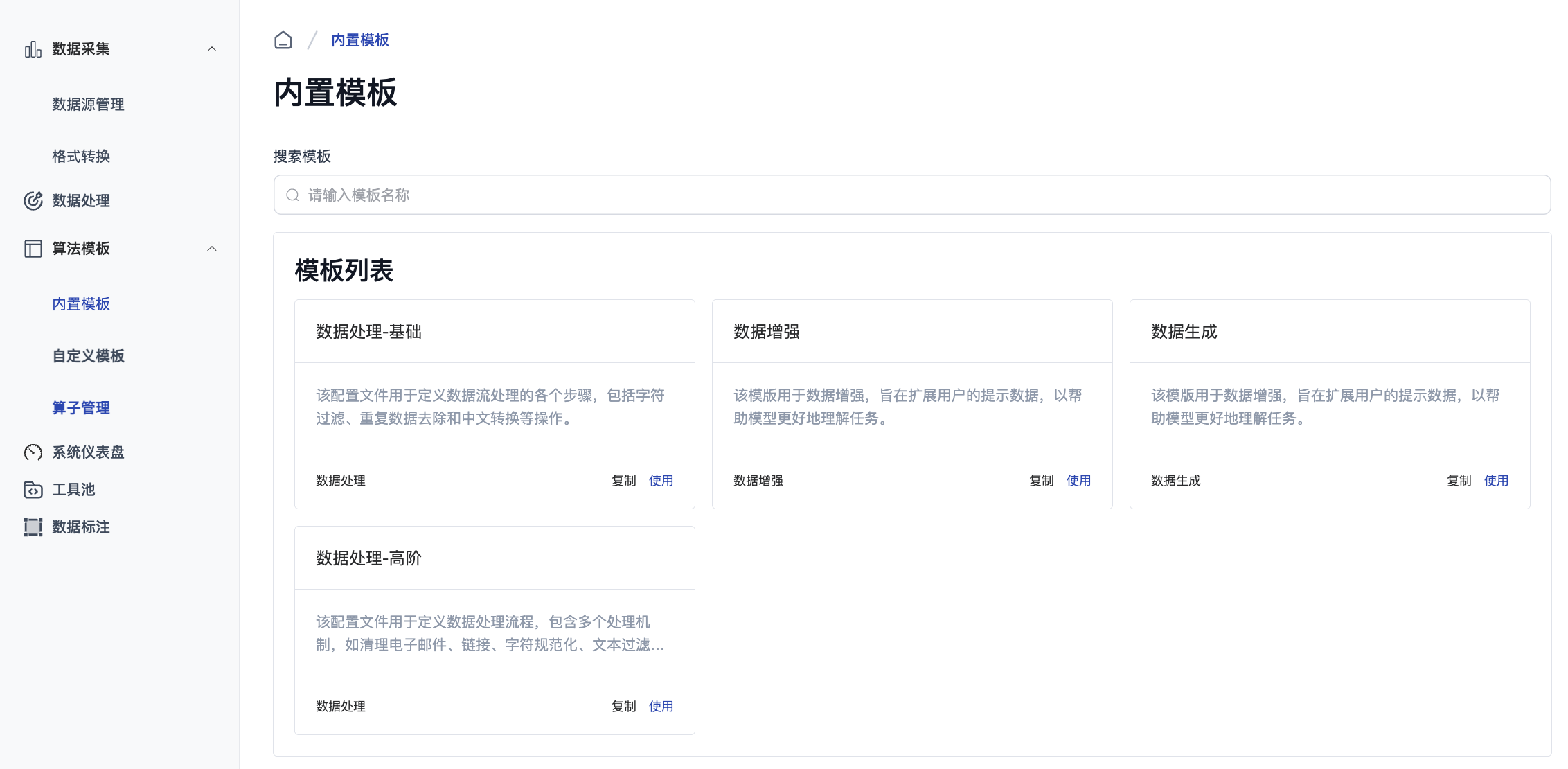Screen dimensions: 1568x769
Task: Click the 系统仪表盘 gauge icon
Action: (33, 452)
